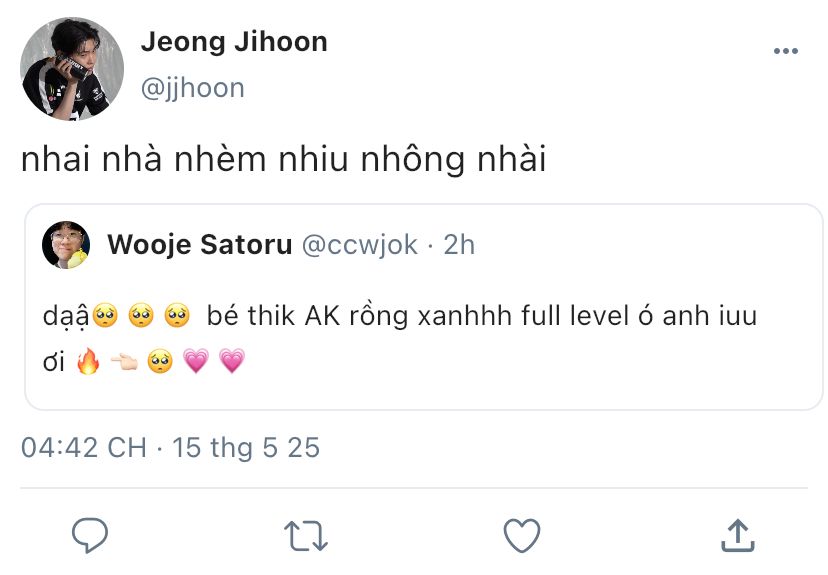Click the text "nhai nhà nhèm nhiu nhông nhài"
Screen dimensions: 828x575
[283, 159]
